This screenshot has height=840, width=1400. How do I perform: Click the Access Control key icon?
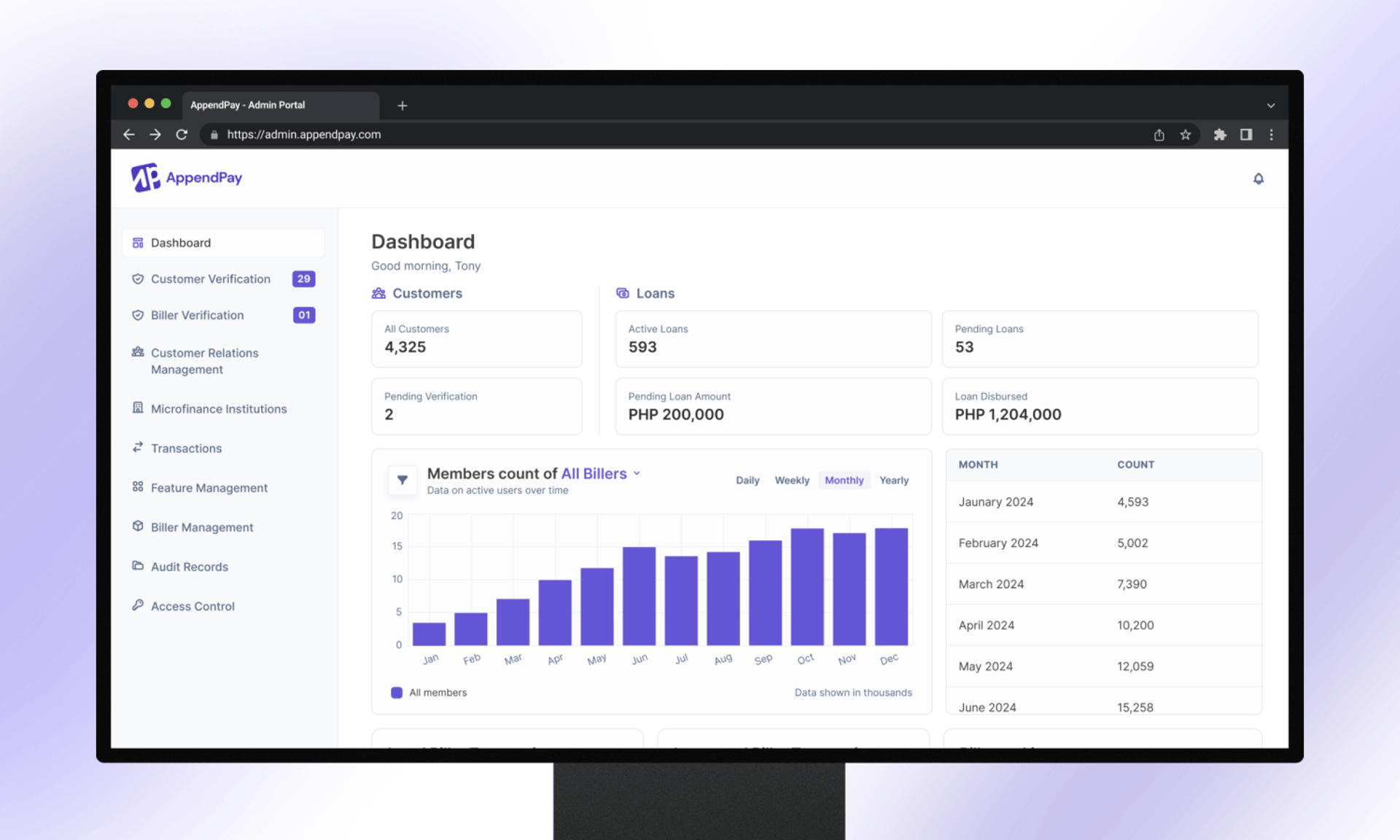(138, 604)
